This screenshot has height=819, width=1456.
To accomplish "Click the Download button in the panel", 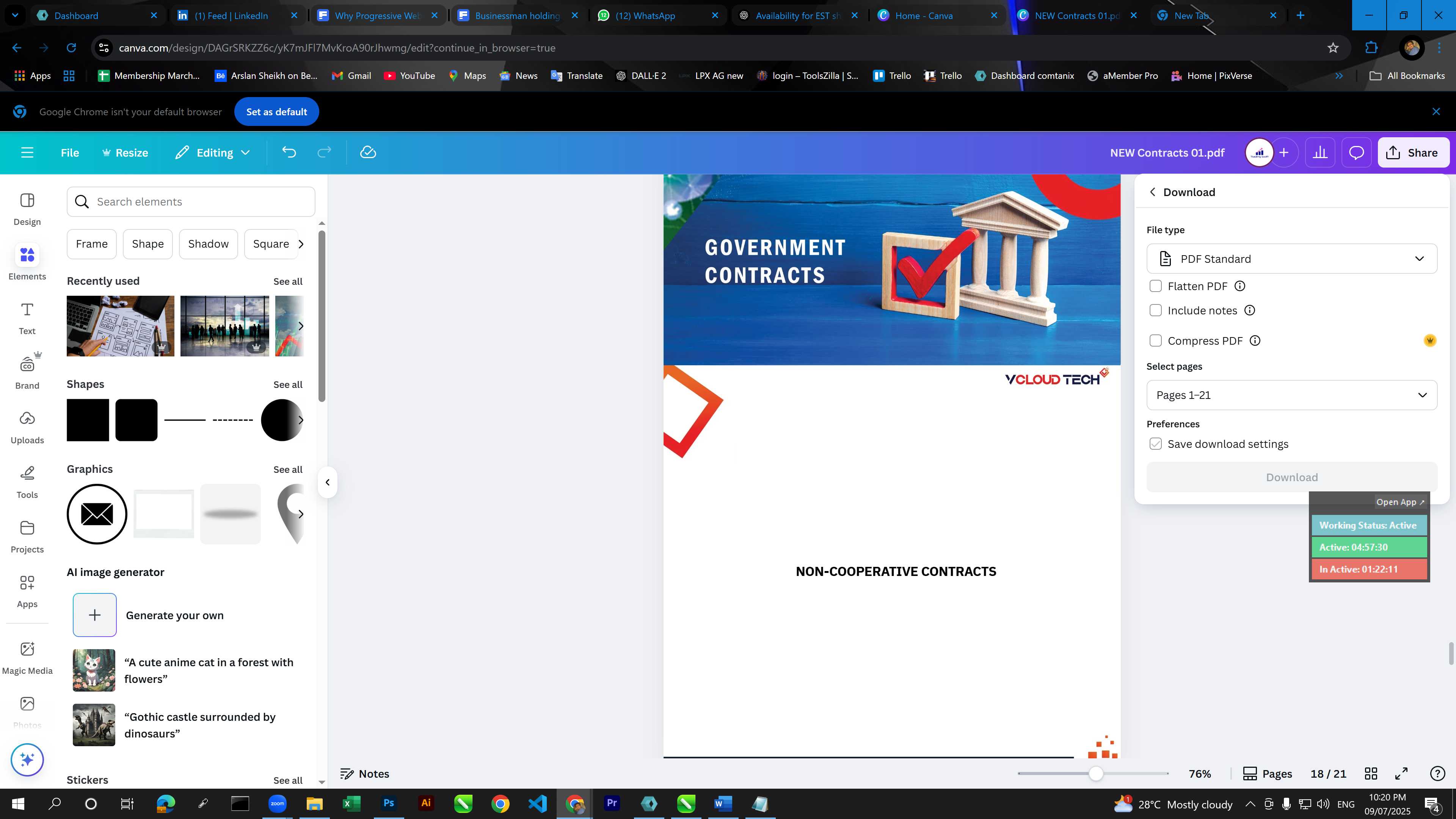I will tap(1291, 478).
